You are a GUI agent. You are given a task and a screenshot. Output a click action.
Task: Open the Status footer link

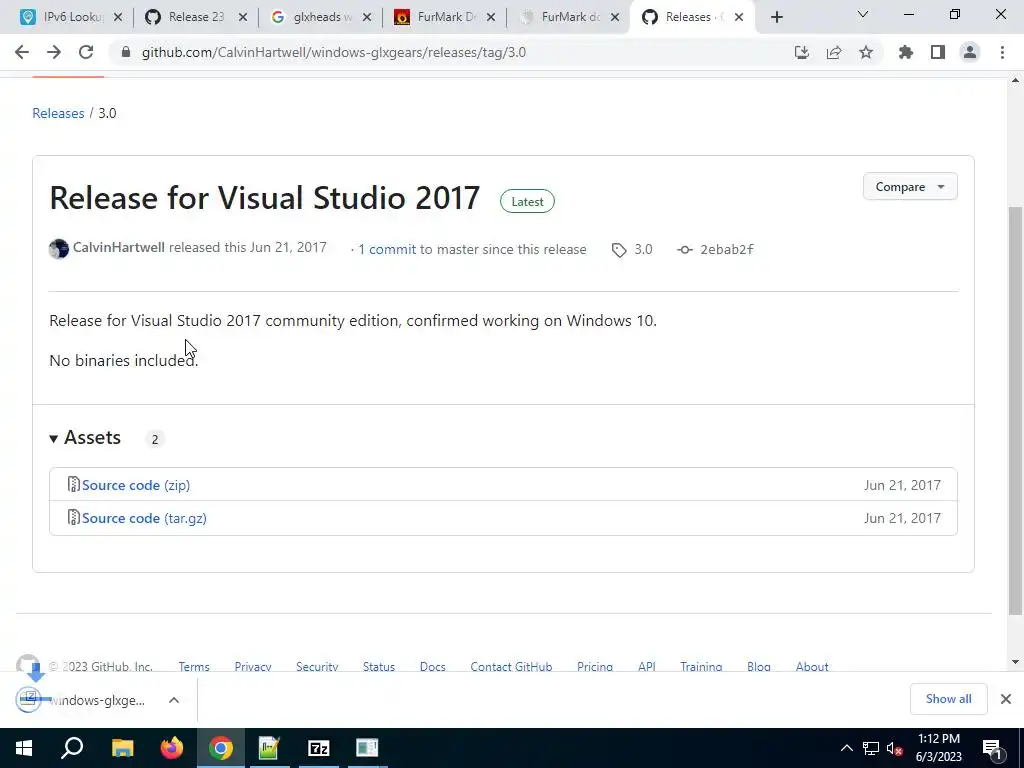379,666
